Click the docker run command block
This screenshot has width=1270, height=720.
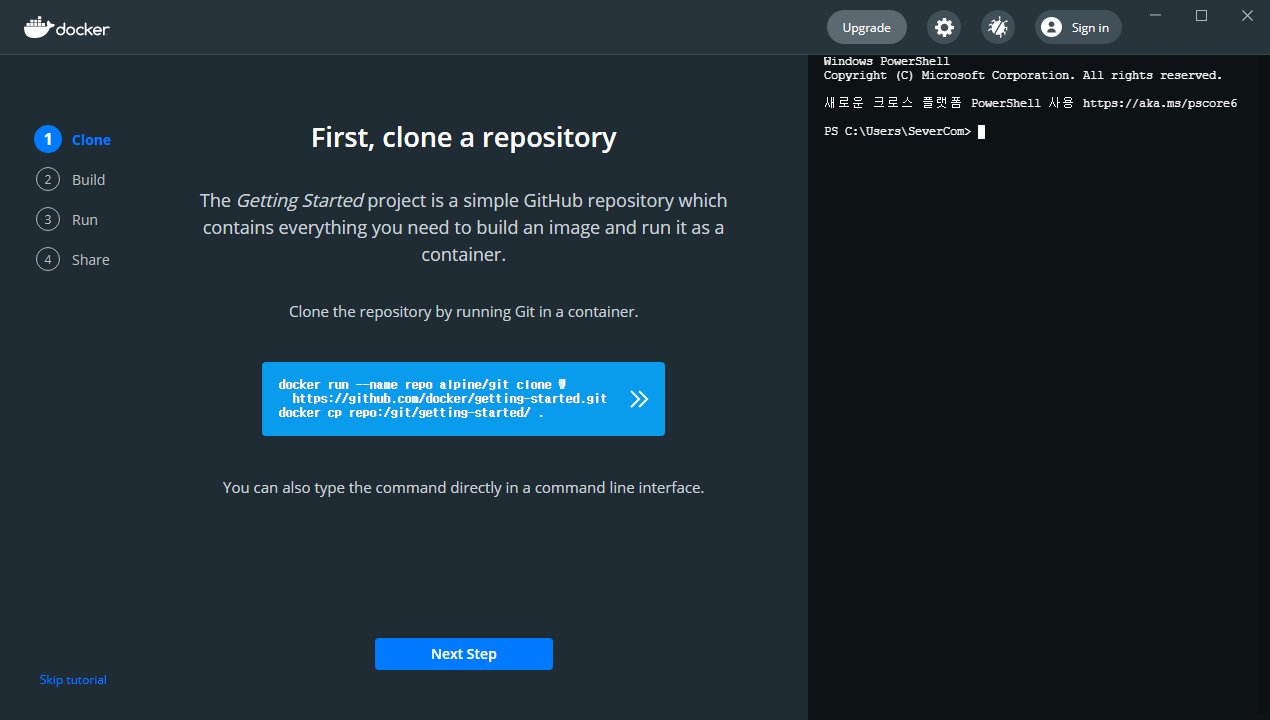click(463, 399)
